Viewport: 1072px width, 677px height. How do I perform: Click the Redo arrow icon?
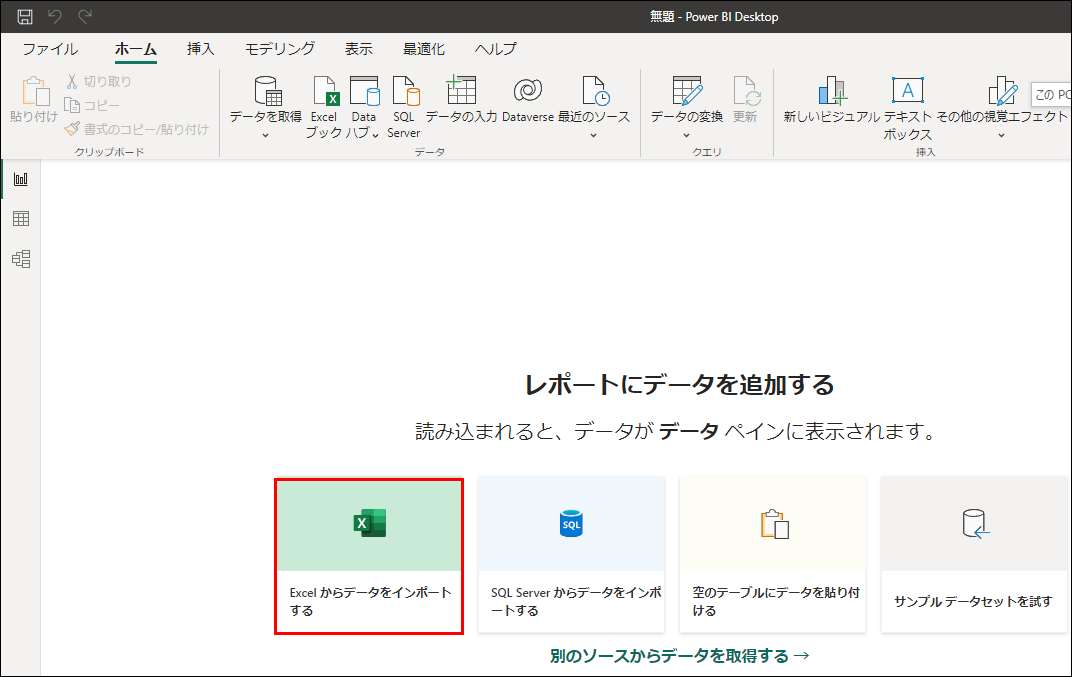point(85,16)
